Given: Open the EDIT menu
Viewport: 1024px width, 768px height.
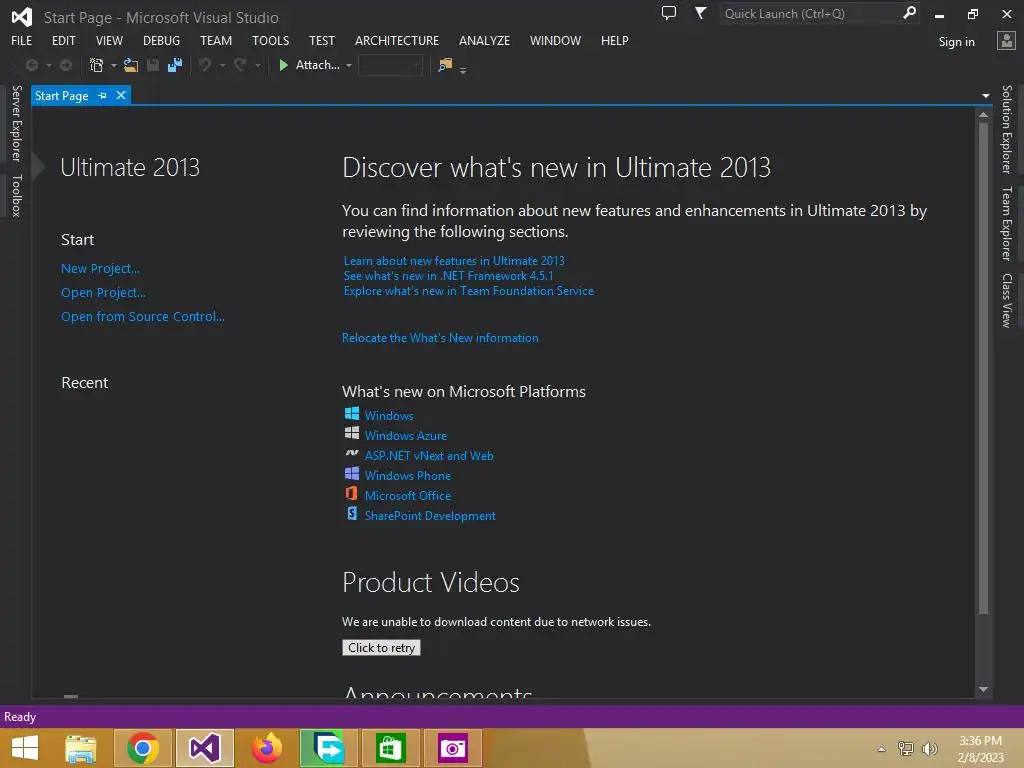Looking at the screenshot, I should pos(63,40).
